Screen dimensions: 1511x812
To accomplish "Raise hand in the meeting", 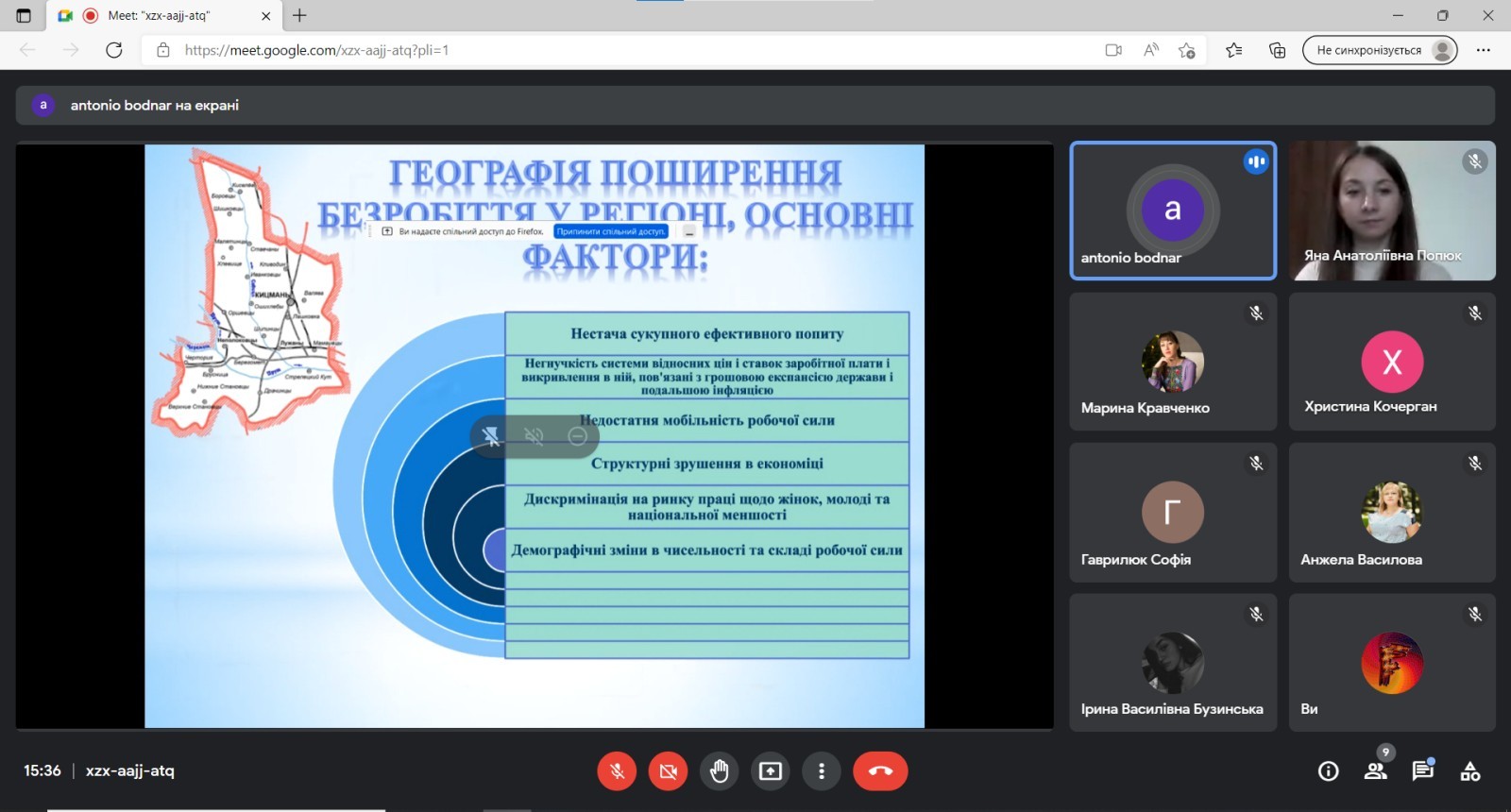I will (720, 771).
